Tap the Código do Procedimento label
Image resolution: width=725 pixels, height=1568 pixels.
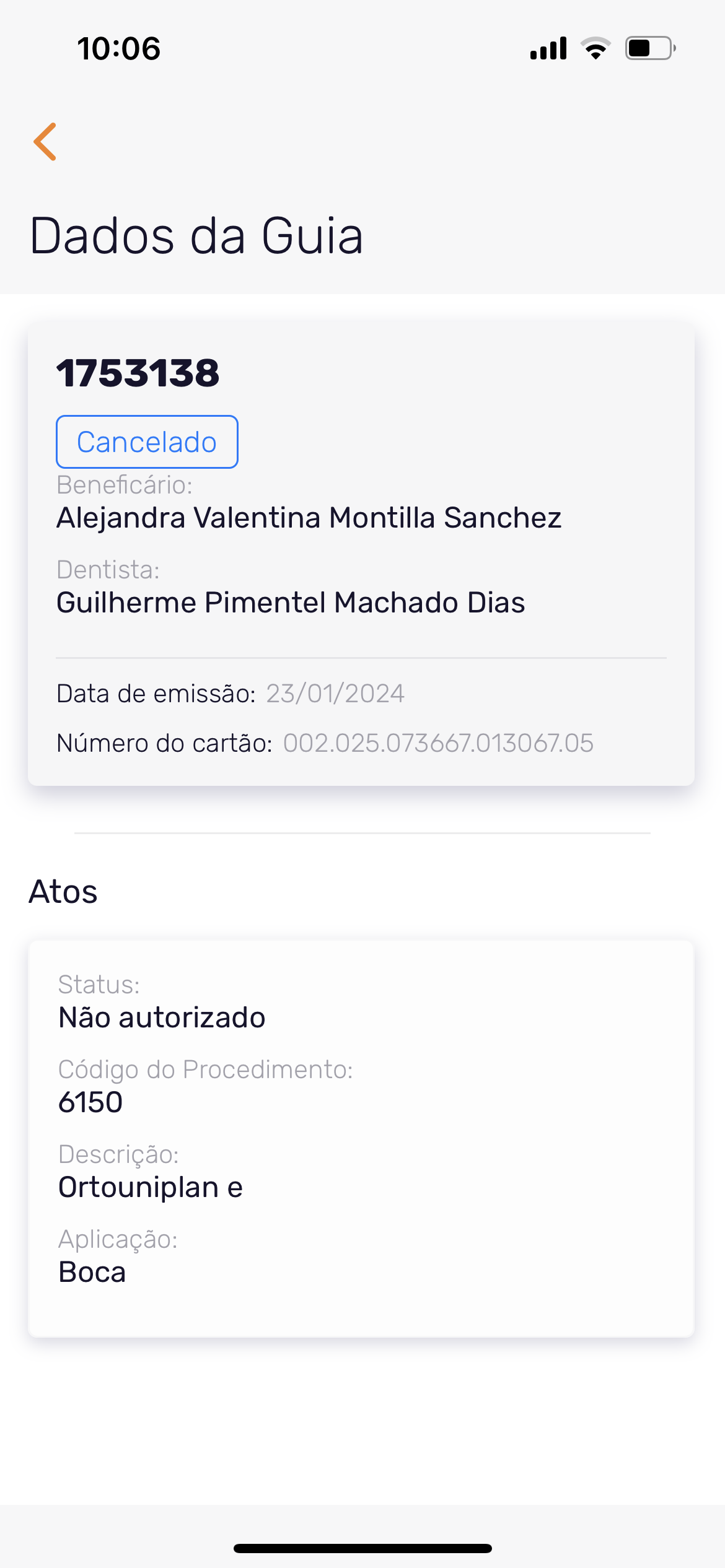(x=205, y=1069)
